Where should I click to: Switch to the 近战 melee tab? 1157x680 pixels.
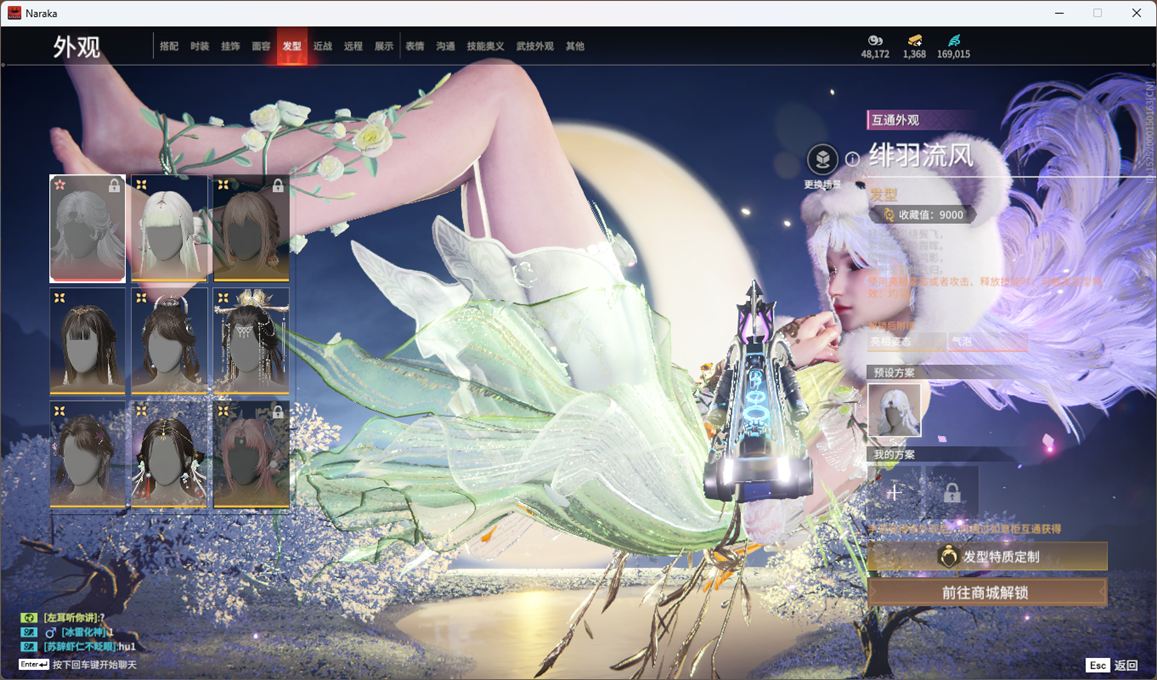(322, 46)
